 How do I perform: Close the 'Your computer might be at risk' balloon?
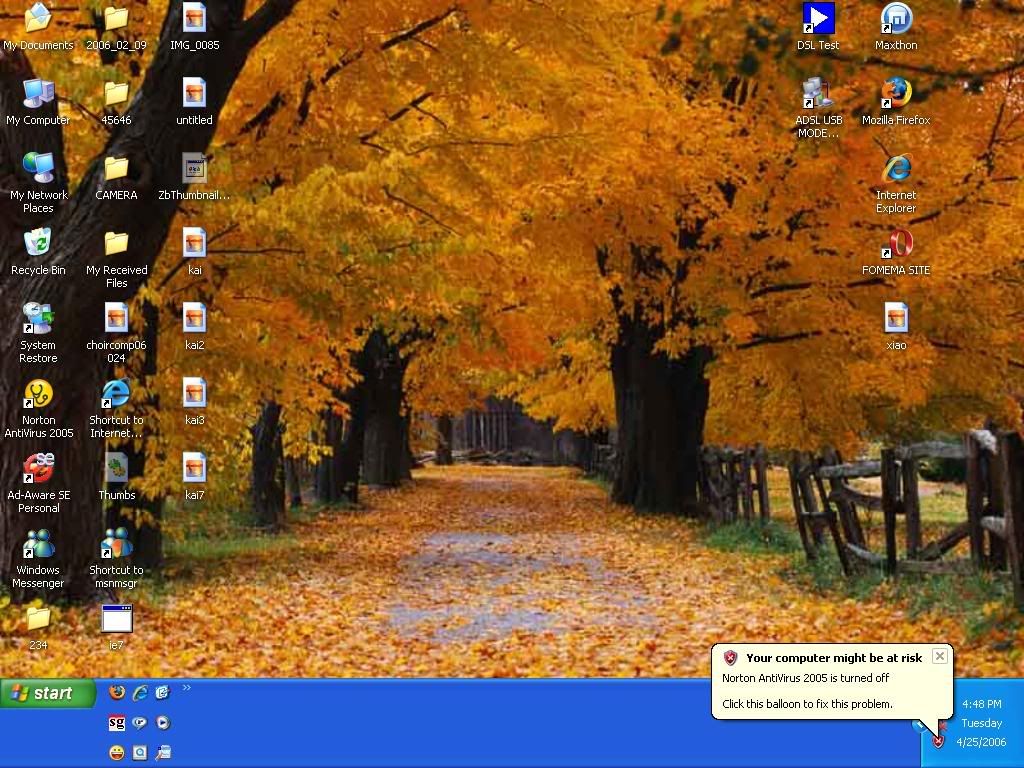tap(939, 656)
